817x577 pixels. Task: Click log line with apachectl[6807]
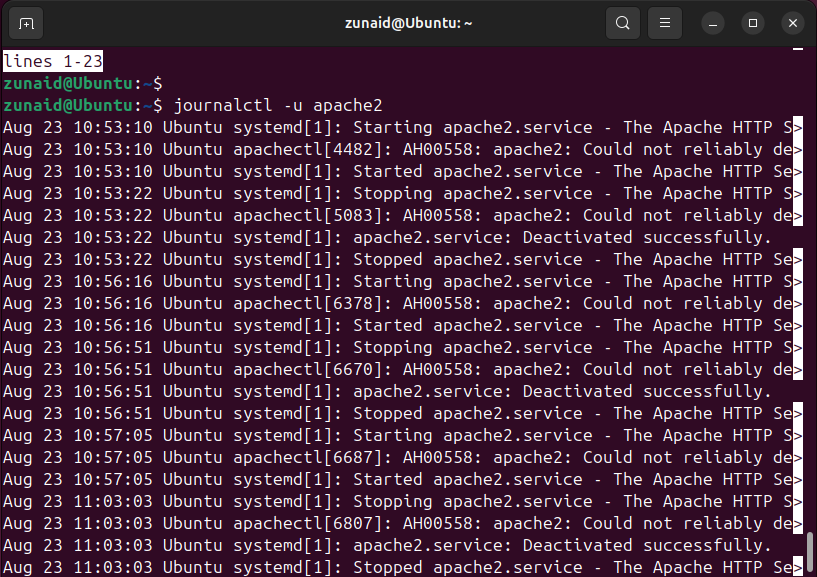coord(403,523)
